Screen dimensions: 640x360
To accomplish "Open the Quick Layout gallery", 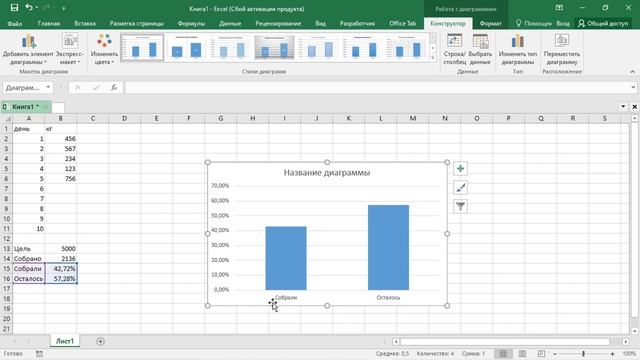I will pos(70,49).
